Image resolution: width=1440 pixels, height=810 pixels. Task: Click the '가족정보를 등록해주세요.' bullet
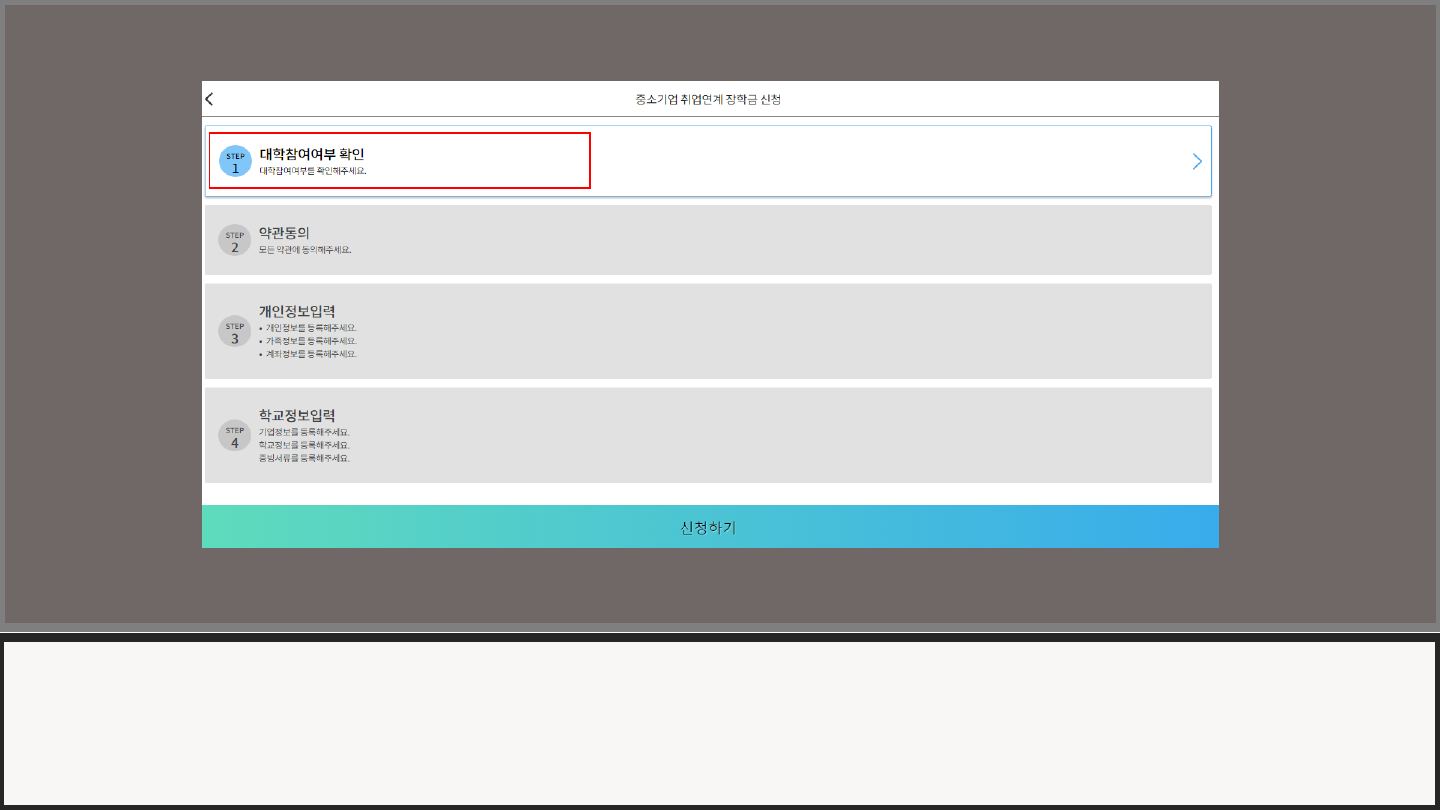[310, 341]
